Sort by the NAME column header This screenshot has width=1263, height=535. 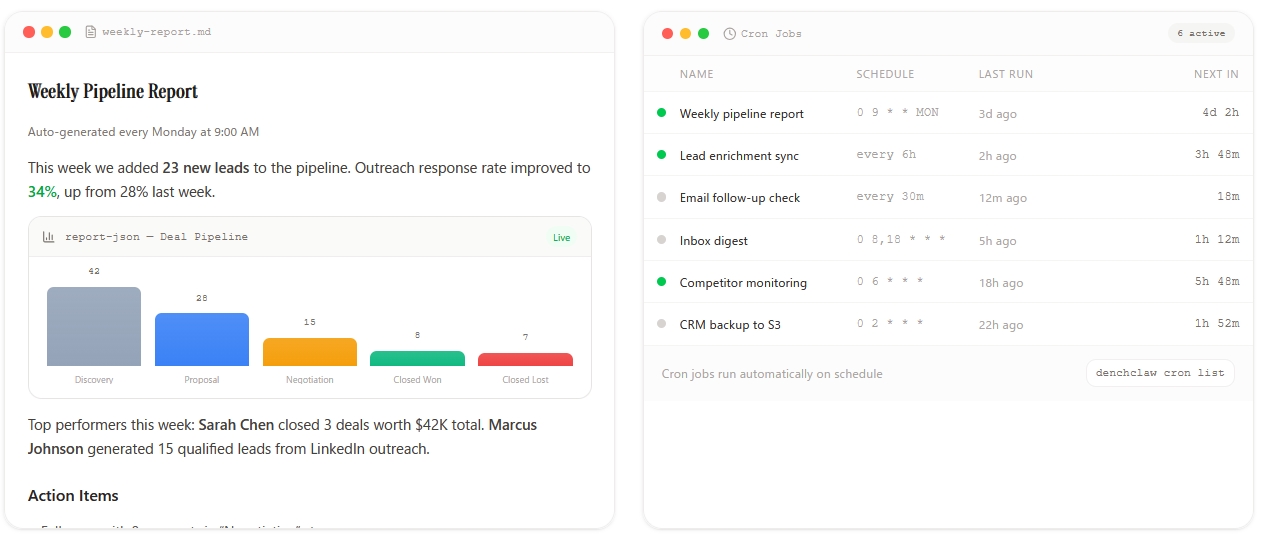click(x=697, y=74)
